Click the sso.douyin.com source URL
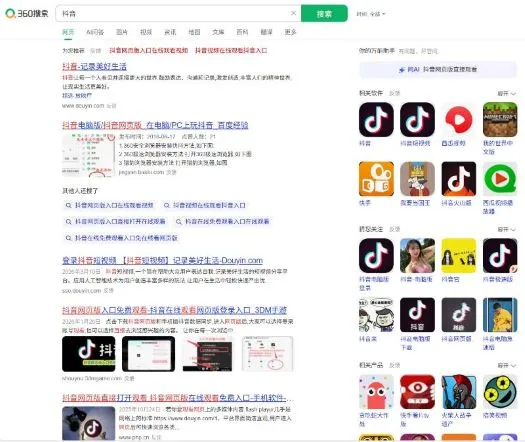This screenshot has height=442, width=525. tap(81, 291)
